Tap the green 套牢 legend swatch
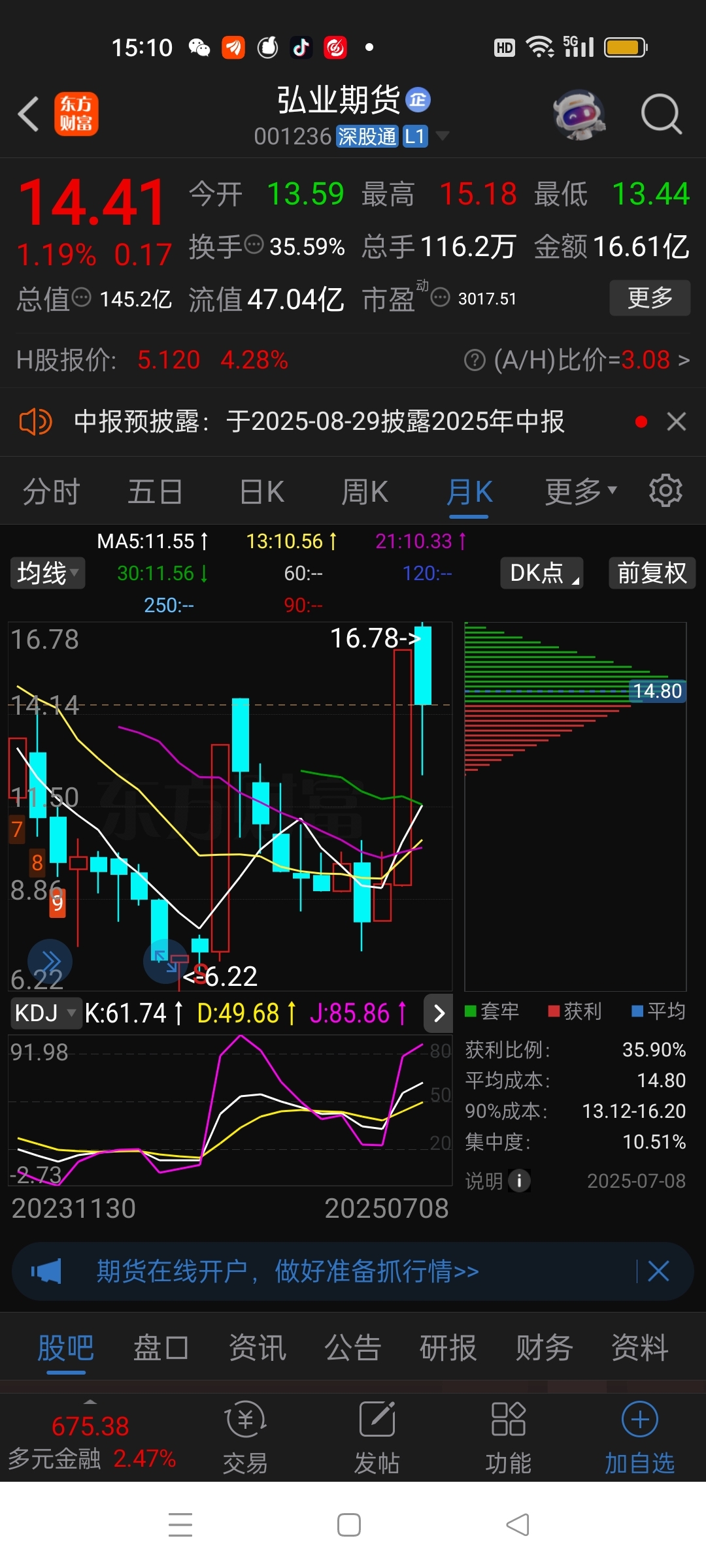706x1568 pixels. tap(471, 1011)
